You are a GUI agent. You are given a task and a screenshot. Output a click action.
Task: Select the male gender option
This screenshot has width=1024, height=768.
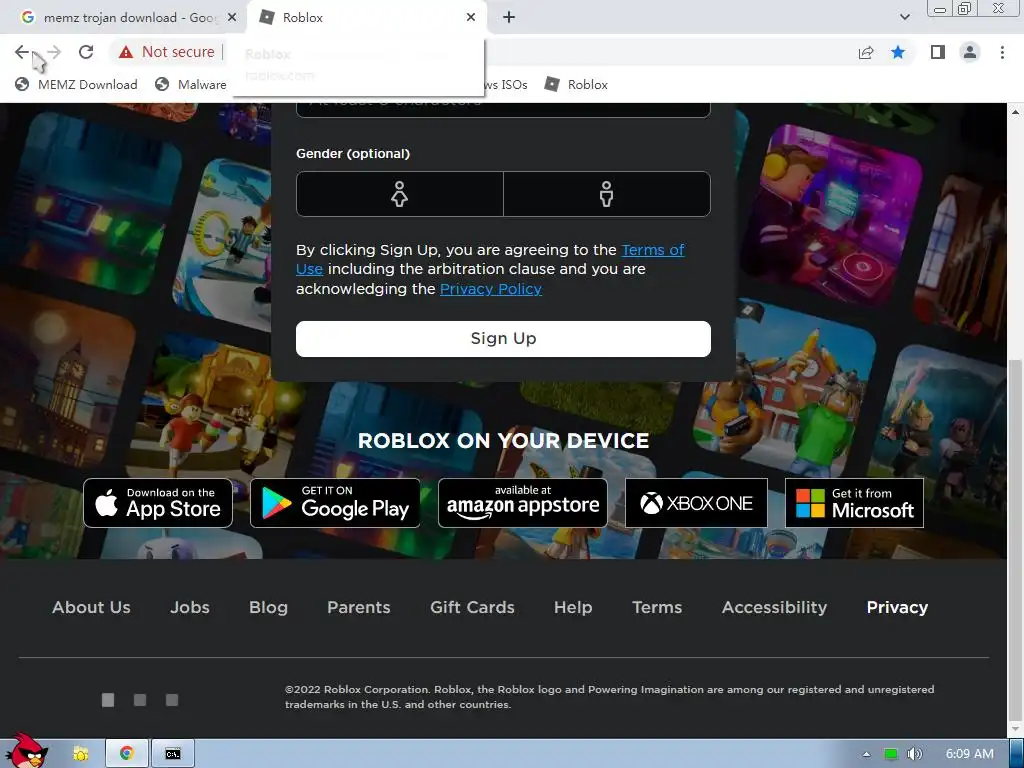607,194
